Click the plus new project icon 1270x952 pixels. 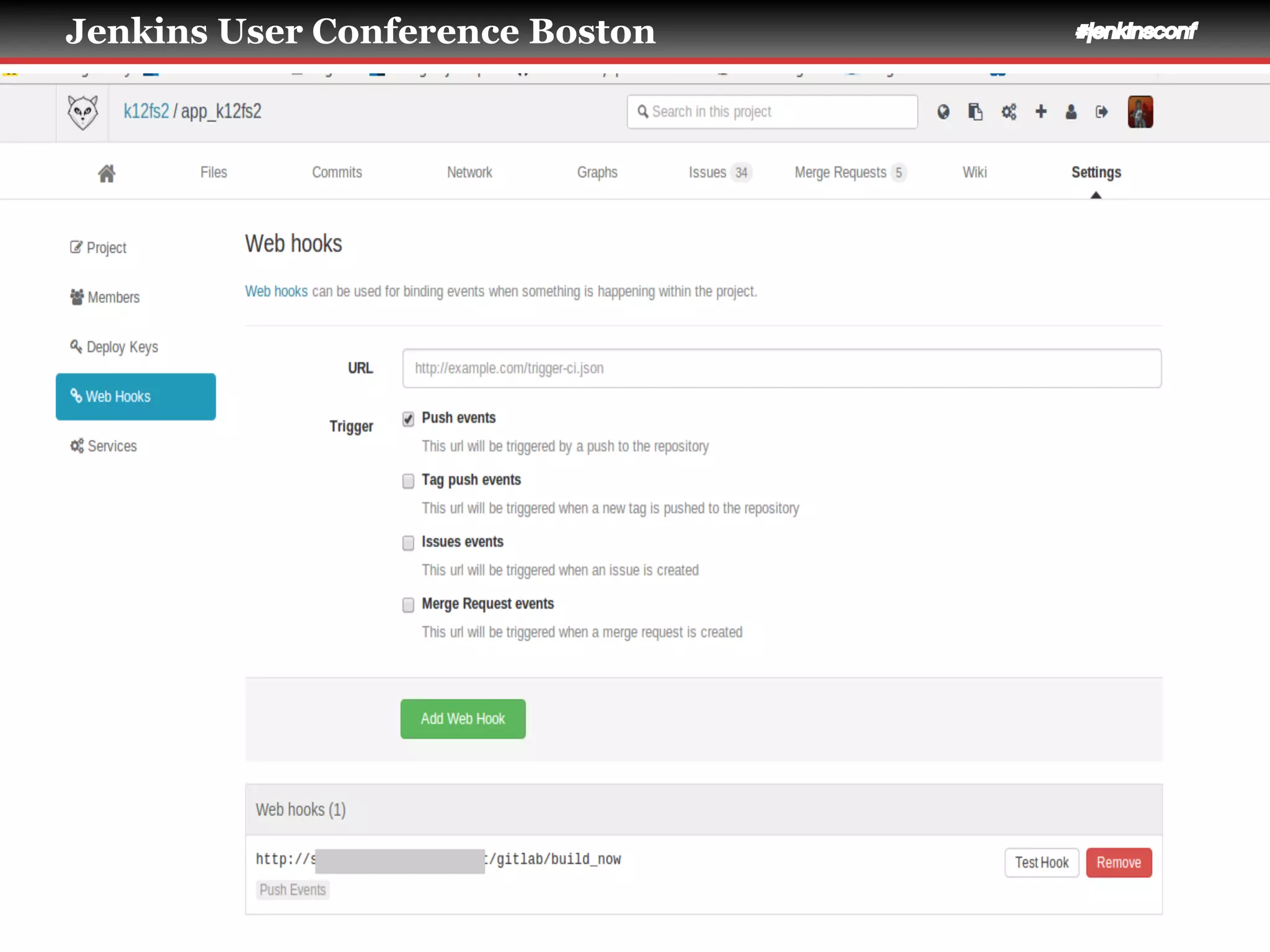point(1041,112)
